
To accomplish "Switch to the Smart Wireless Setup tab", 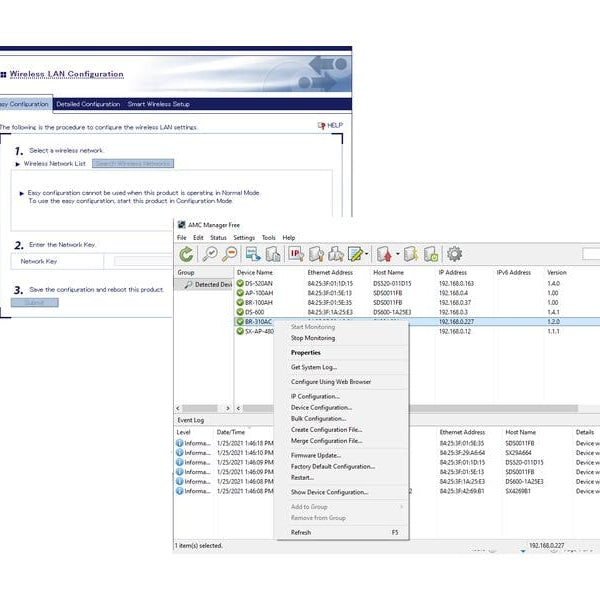I will pyautogui.click(x=158, y=104).
